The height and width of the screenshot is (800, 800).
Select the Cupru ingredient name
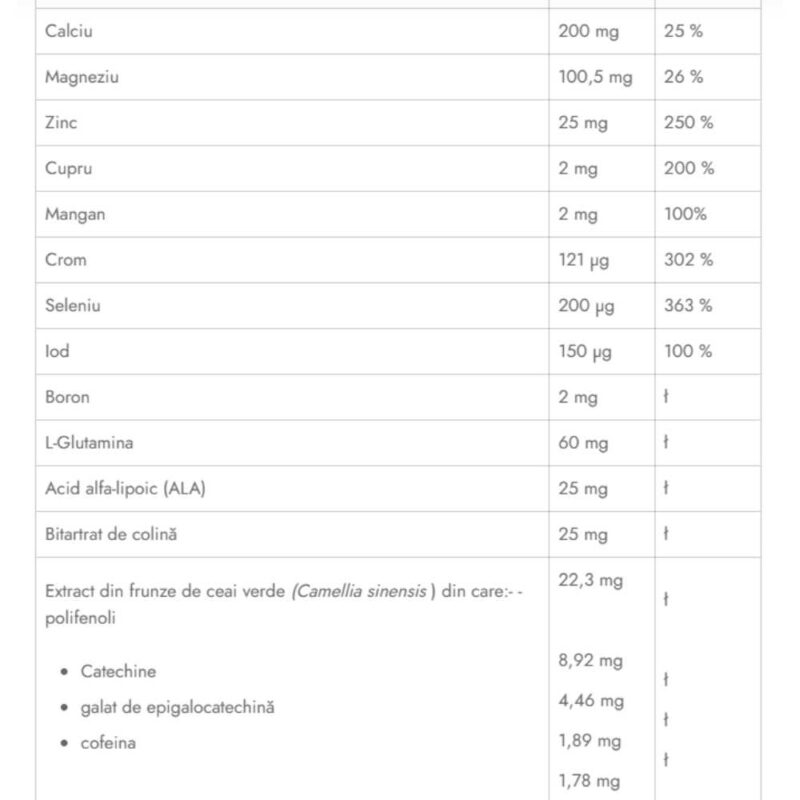[x=69, y=168]
